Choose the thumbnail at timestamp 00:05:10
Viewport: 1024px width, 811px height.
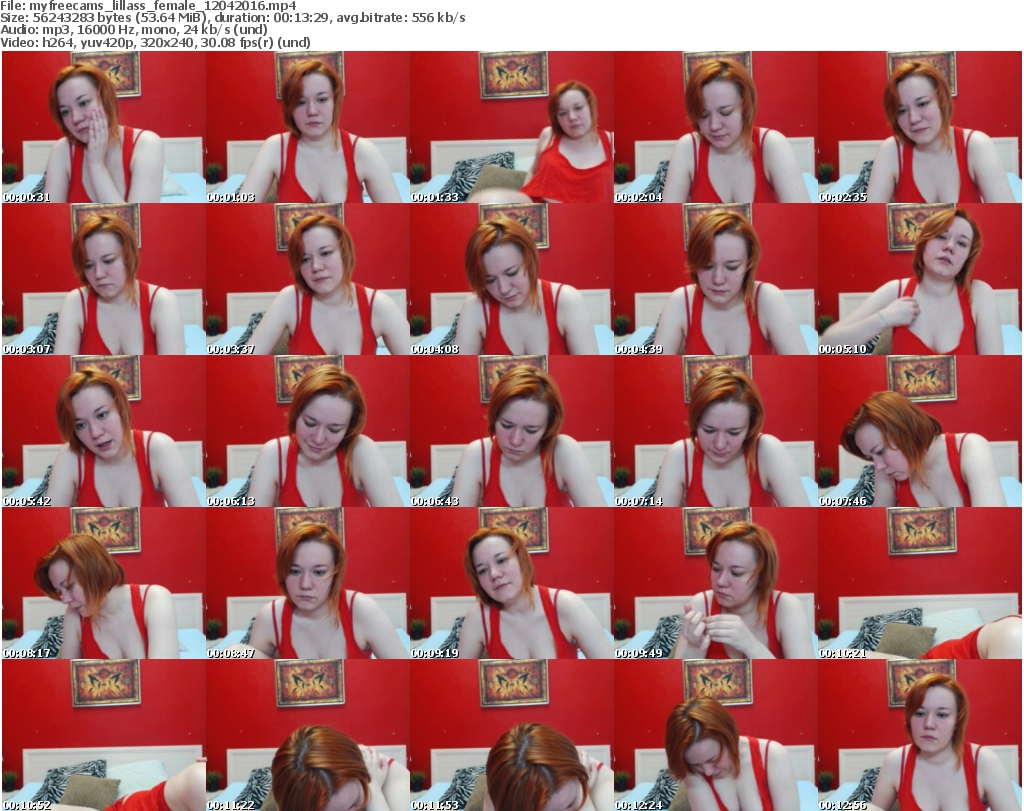[x=919, y=279]
